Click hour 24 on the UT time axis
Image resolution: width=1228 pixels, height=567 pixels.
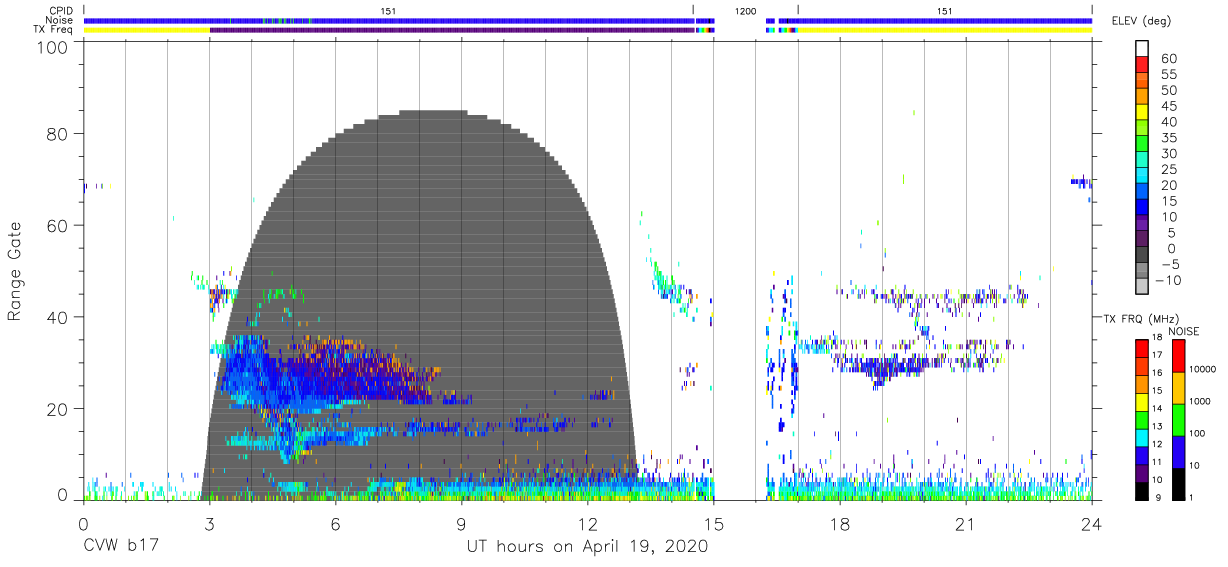click(1092, 523)
